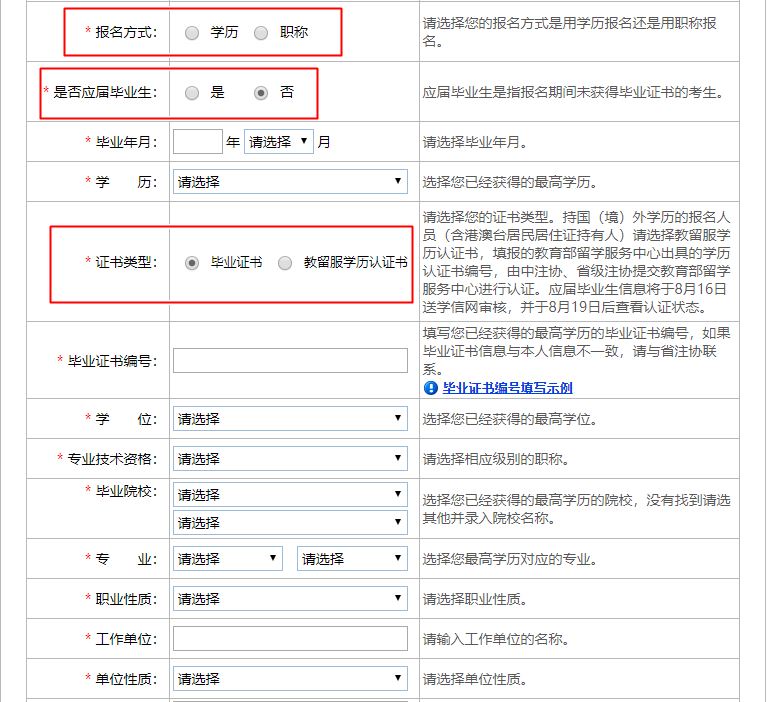This screenshot has width=769, height=702.
Task: Click the 毕业年月 year input box
Action: coord(197,142)
